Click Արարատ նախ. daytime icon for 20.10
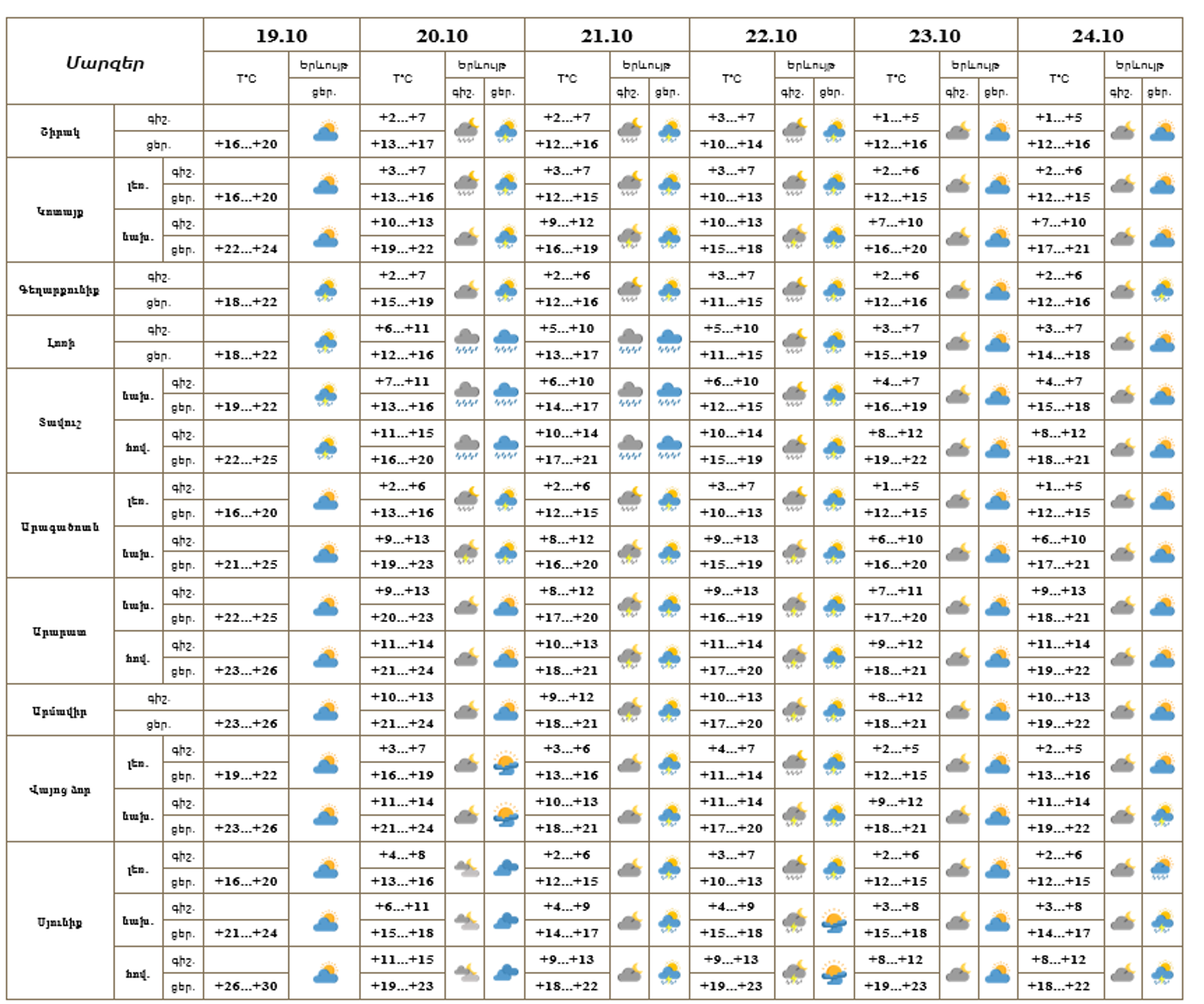 point(505,606)
